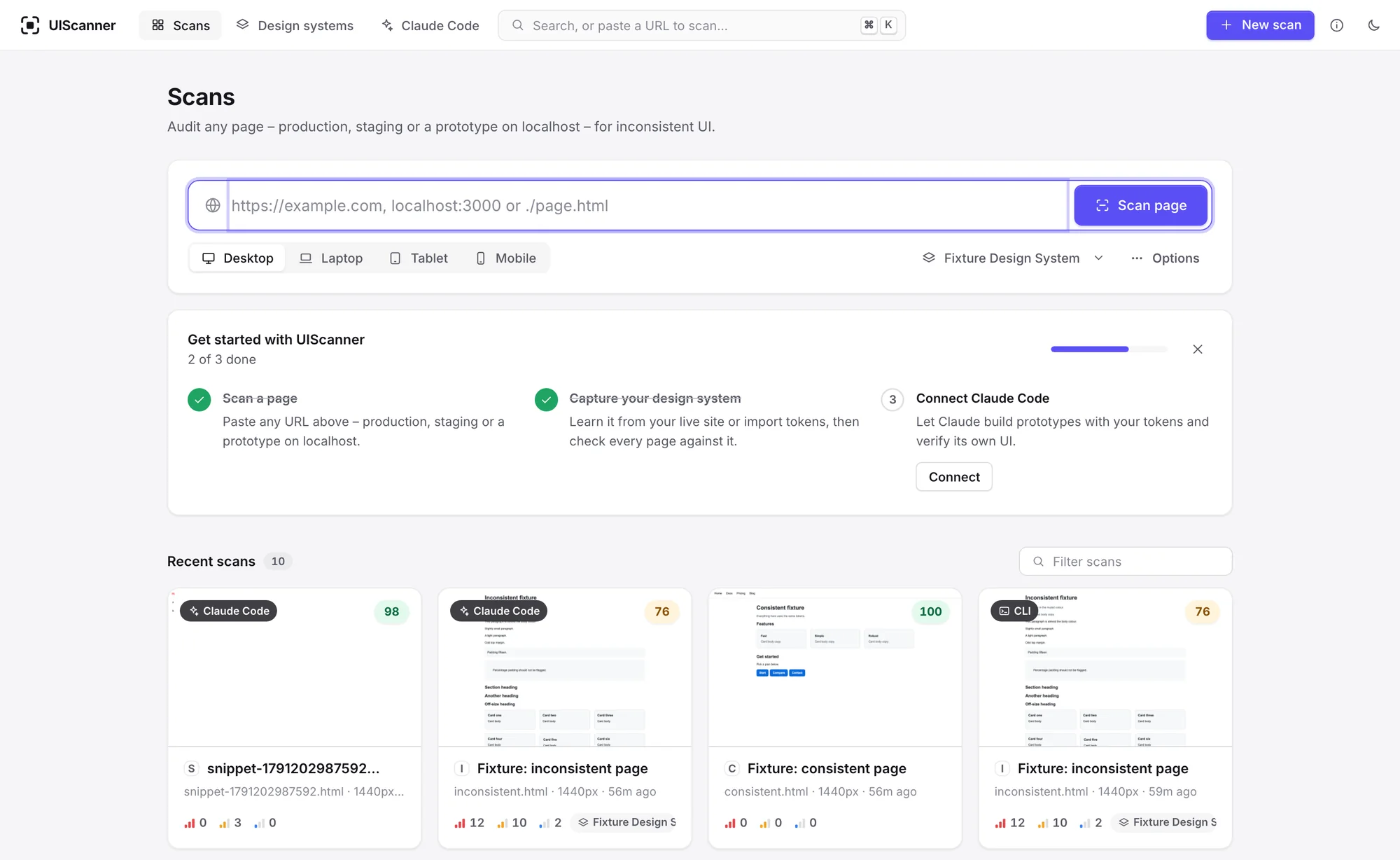Click the green check next to Capture your design system
This screenshot has width=1400, height=860.
[x=546, y=399]
